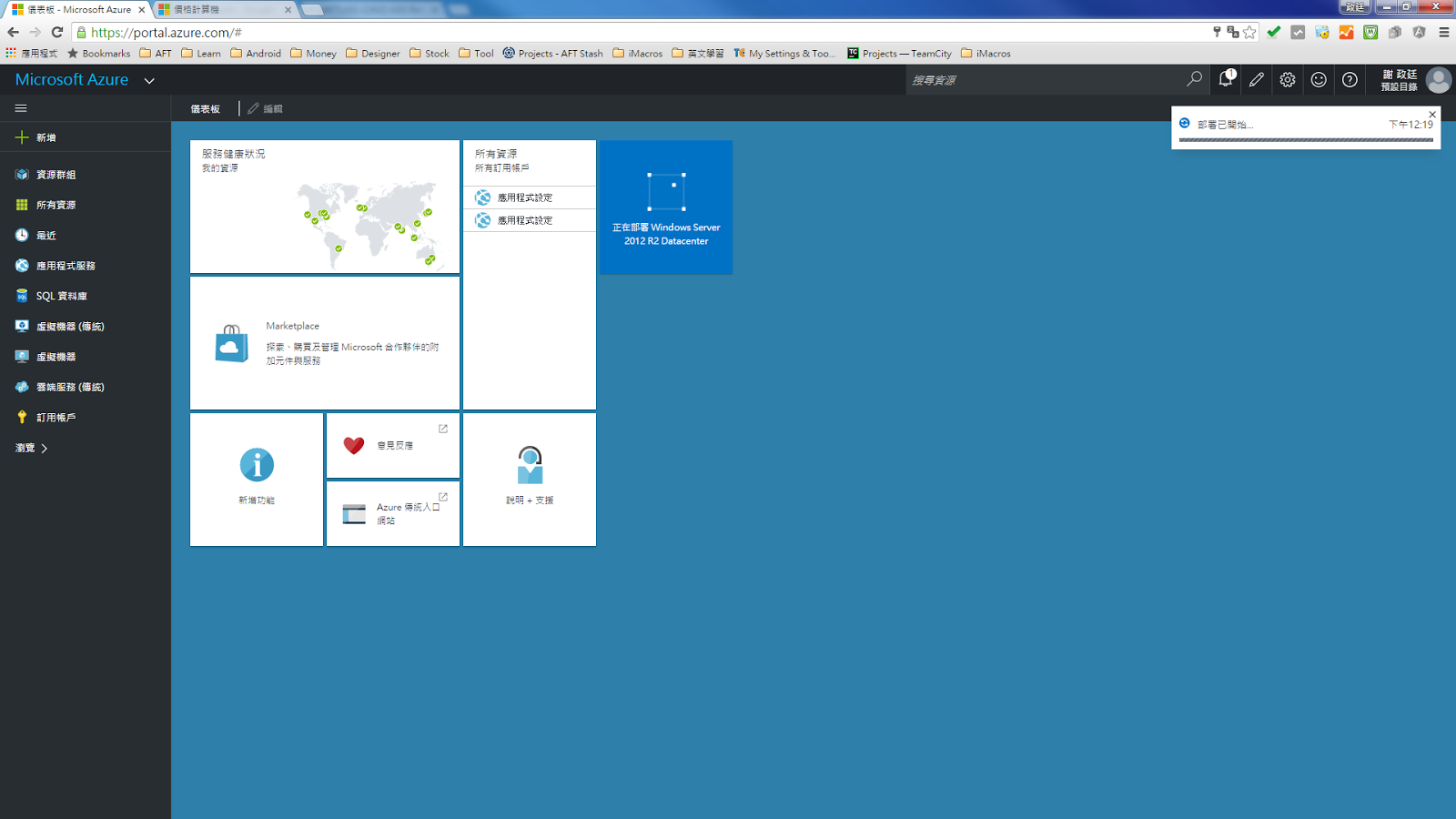Open the 服務健康狀況 world map tile
The height and width of the screenshot is (819, 1456).
[325, 207]
